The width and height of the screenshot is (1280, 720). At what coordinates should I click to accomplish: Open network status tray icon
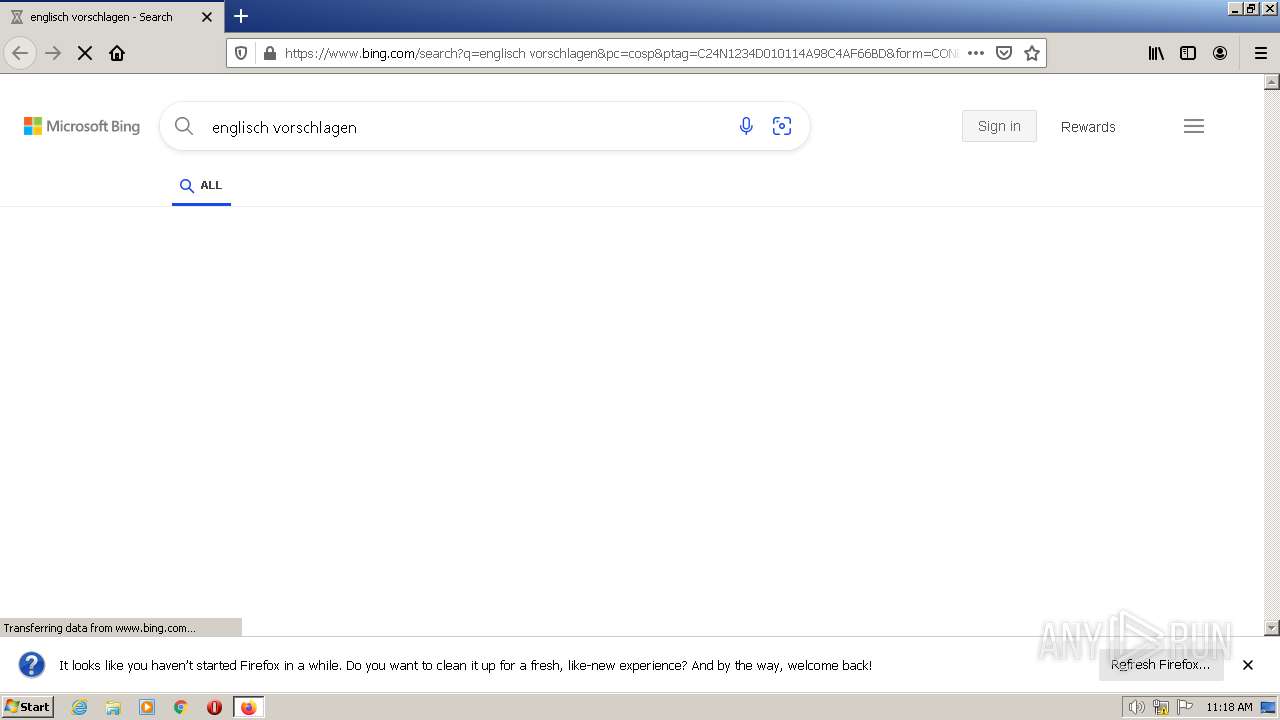[x=1161, y=707]
